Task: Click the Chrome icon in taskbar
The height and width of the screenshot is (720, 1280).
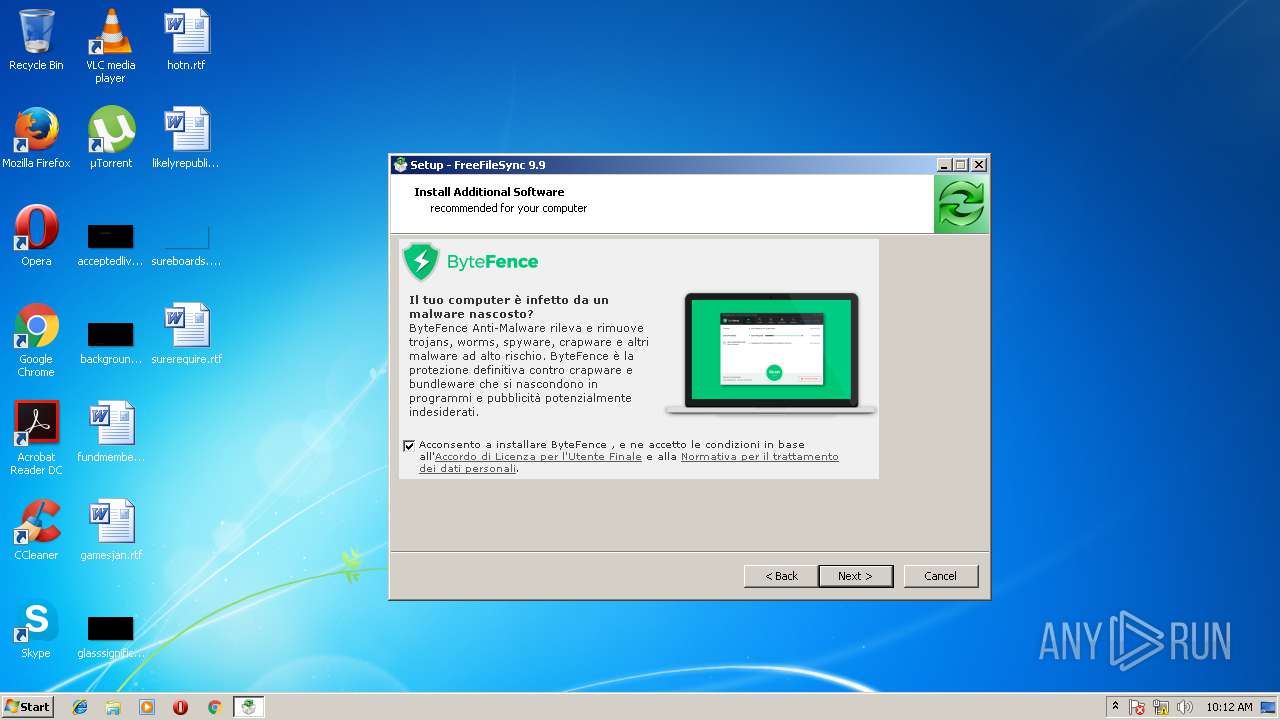Action: coord(214,707)
